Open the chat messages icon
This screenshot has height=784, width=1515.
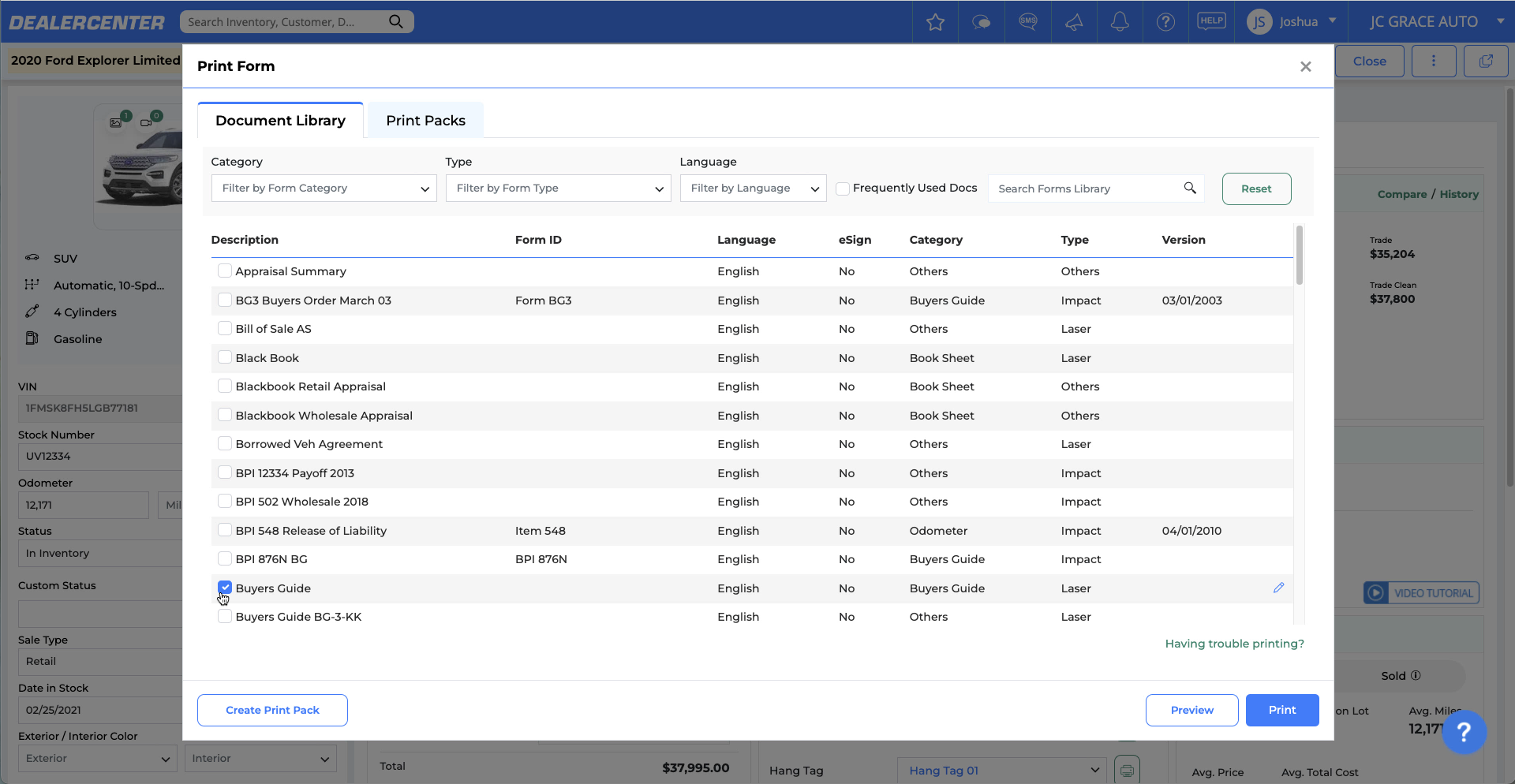pos(981,22)
